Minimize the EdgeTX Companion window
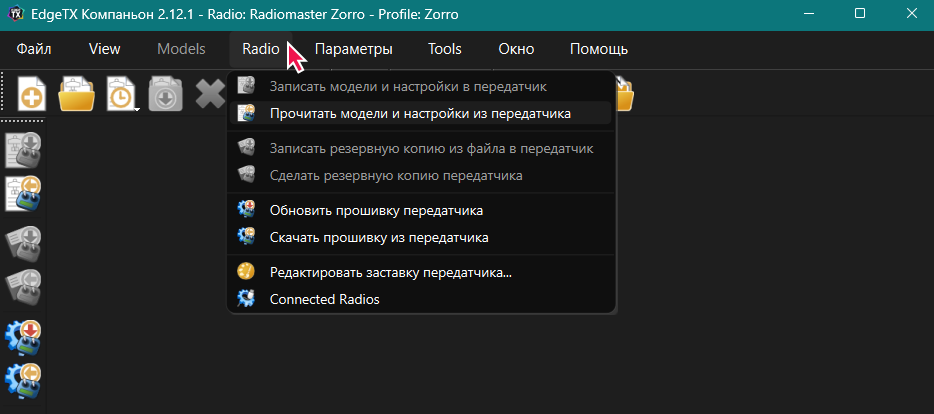The image size is (934, 414). 808,14
